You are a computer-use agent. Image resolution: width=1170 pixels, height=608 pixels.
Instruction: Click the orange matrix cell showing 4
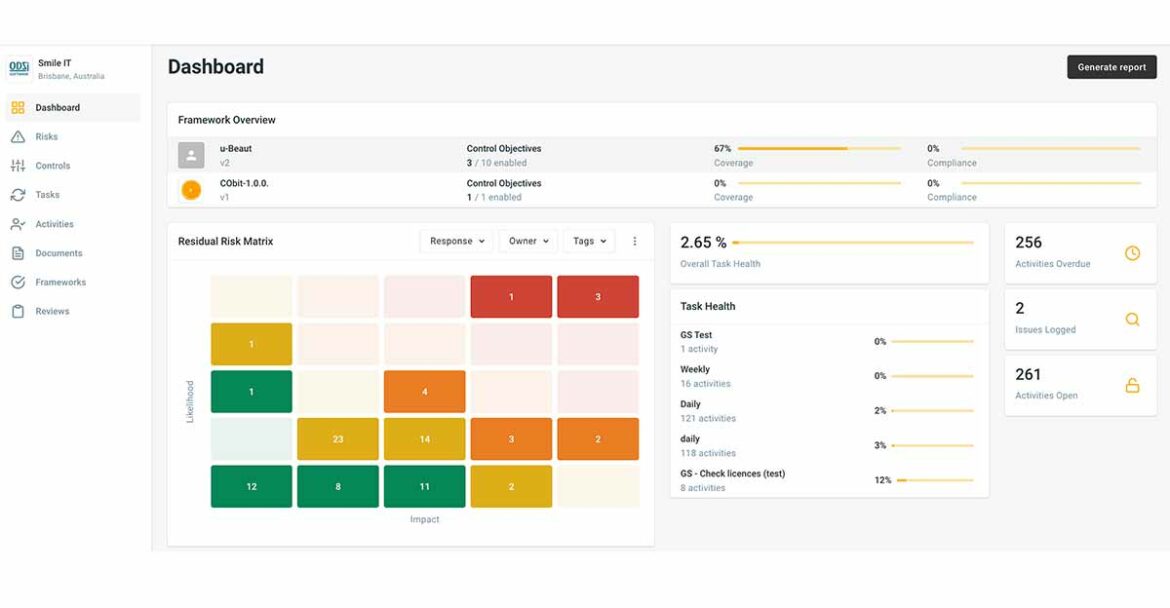click(x=425, y=392)
